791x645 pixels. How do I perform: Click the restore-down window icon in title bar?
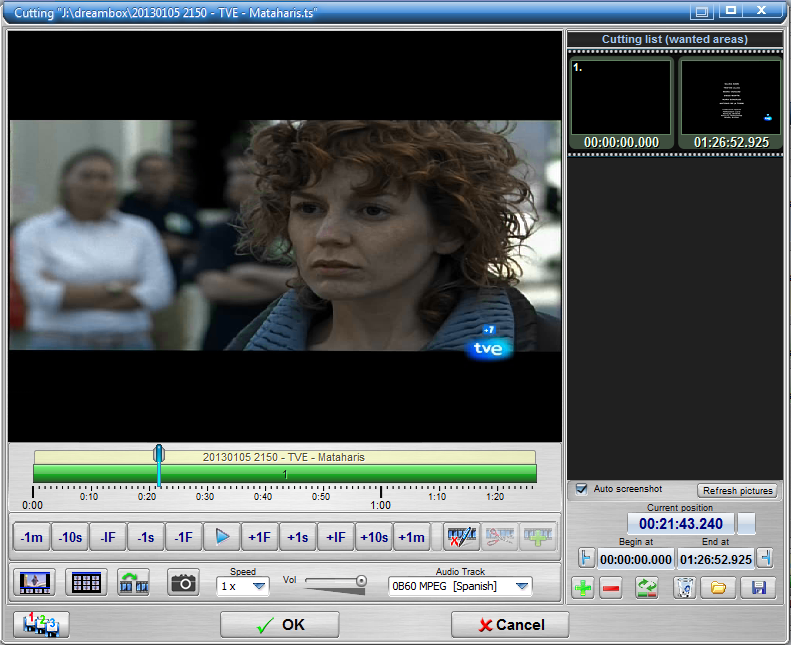[x=702, y=11]
